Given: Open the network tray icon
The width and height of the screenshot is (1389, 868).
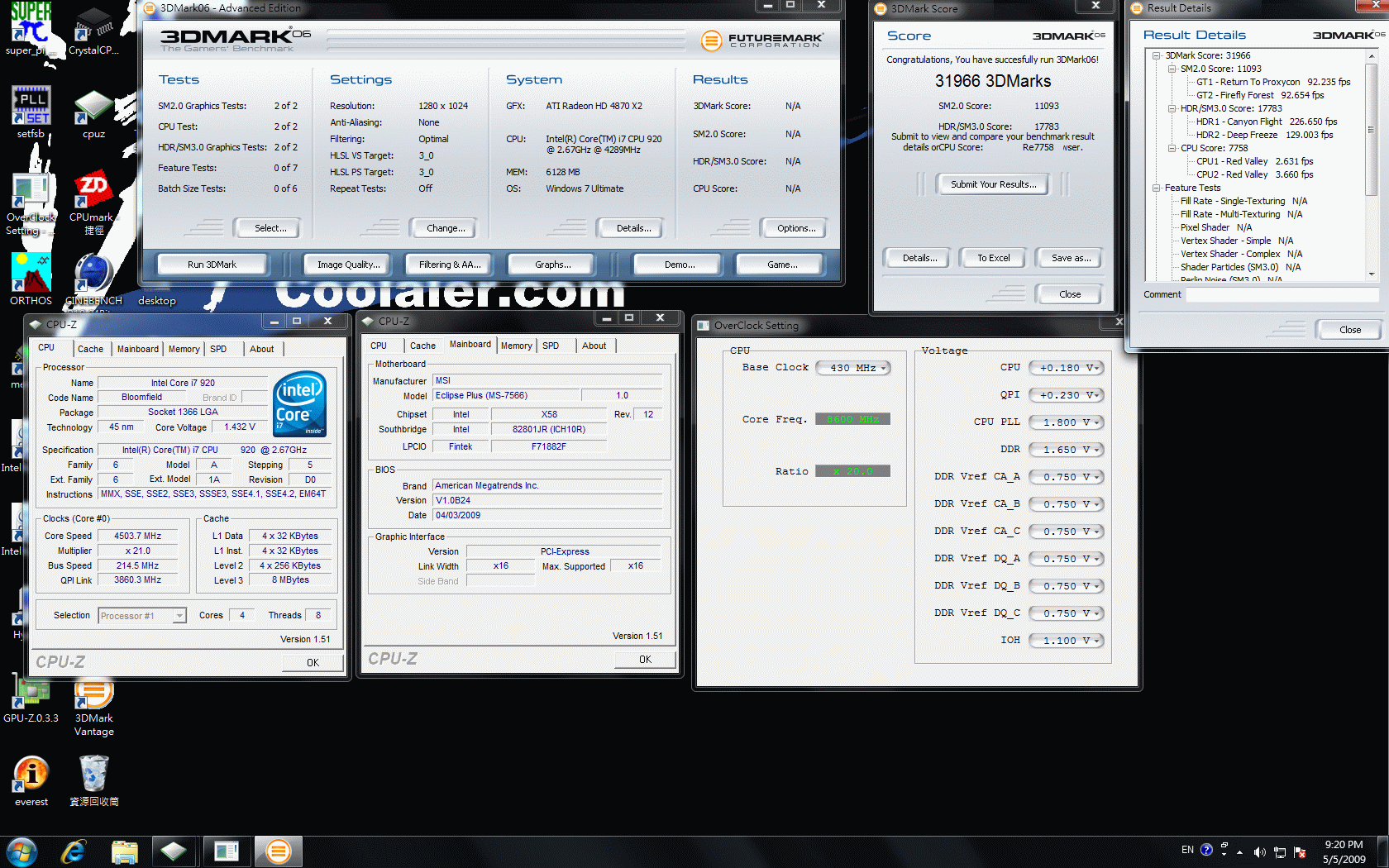Looking at the screenshot, I should (x=1279, y=851).
